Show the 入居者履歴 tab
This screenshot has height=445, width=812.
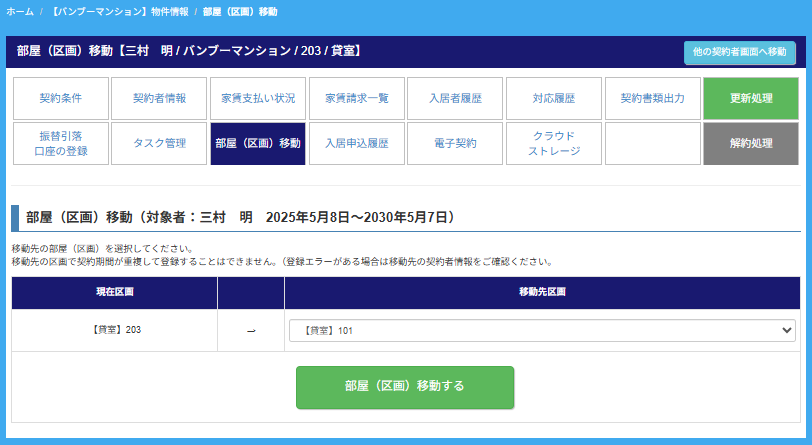(456, 98)
